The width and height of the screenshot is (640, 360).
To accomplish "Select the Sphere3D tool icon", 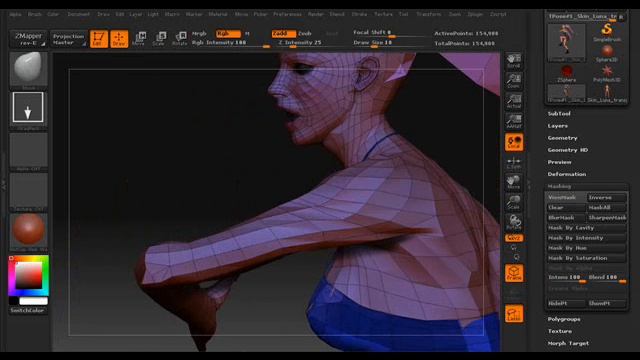I will pyautogui.click(x=607, y=53).
